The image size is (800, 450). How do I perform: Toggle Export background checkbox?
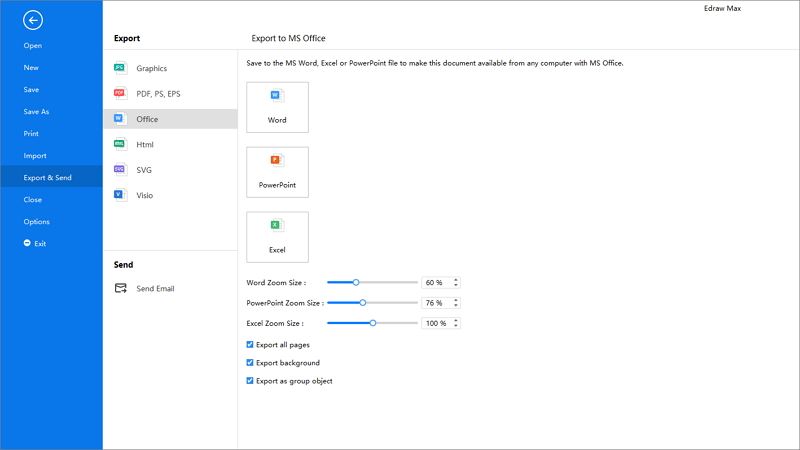pyautogui.click(x=250, y=363)
